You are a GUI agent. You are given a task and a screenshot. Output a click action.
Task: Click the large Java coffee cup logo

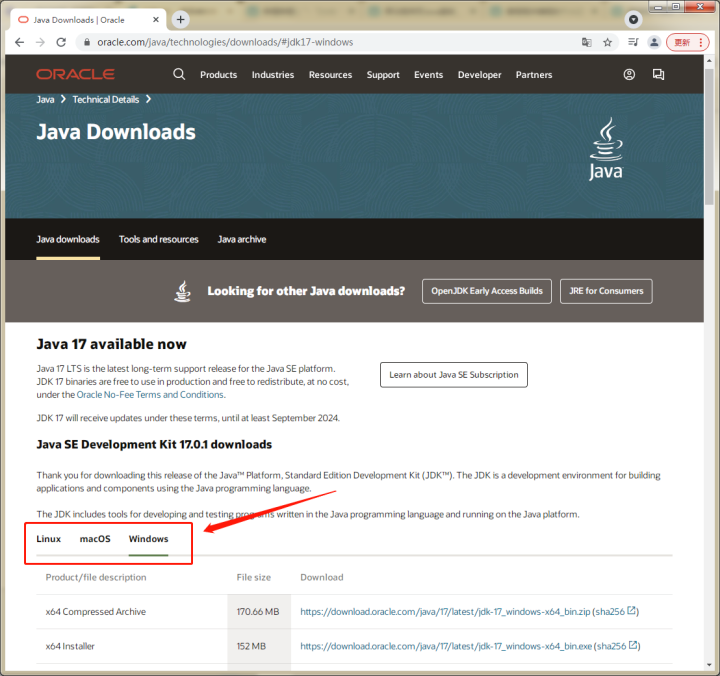coord(606,149)
